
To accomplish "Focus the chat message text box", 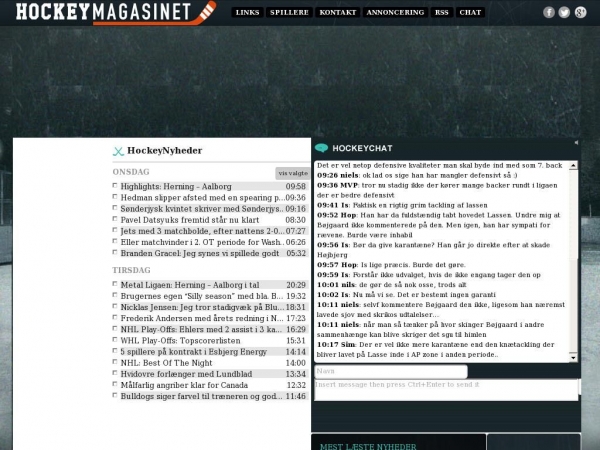I will [x=446, y=390].
